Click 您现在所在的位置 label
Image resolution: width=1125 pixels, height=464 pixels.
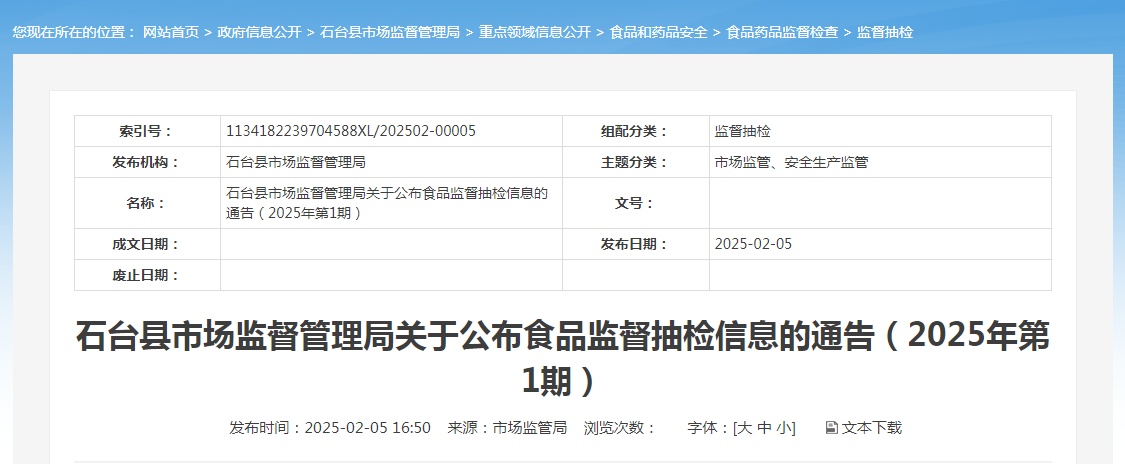74,32
